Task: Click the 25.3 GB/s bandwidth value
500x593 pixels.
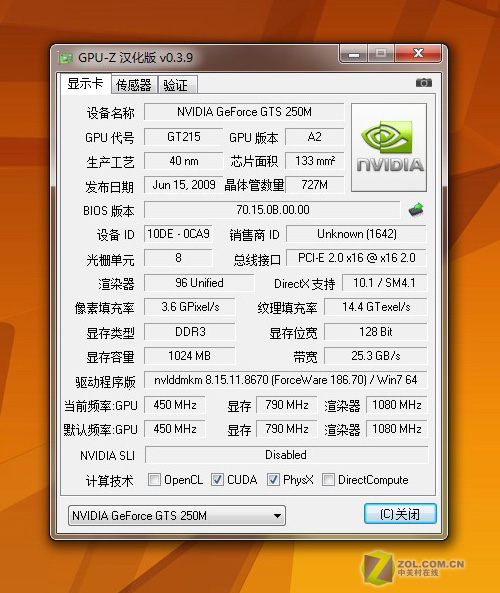Action: tap(376, 356)
